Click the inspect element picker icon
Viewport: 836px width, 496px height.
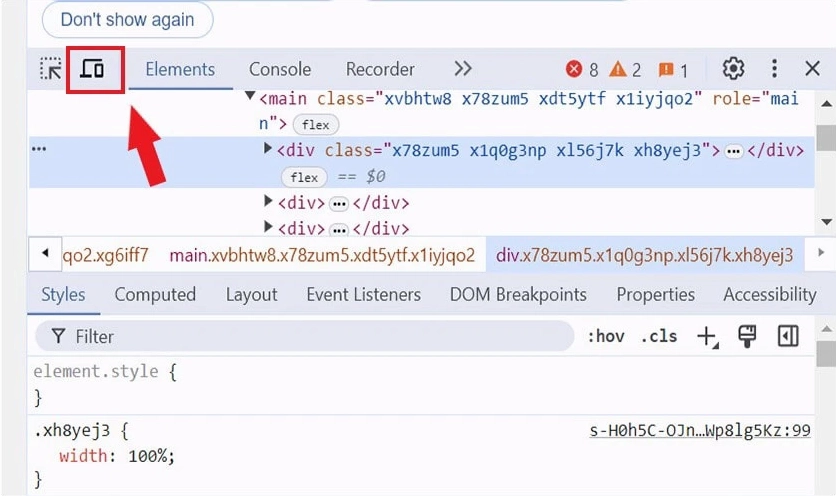coord(50,69)
